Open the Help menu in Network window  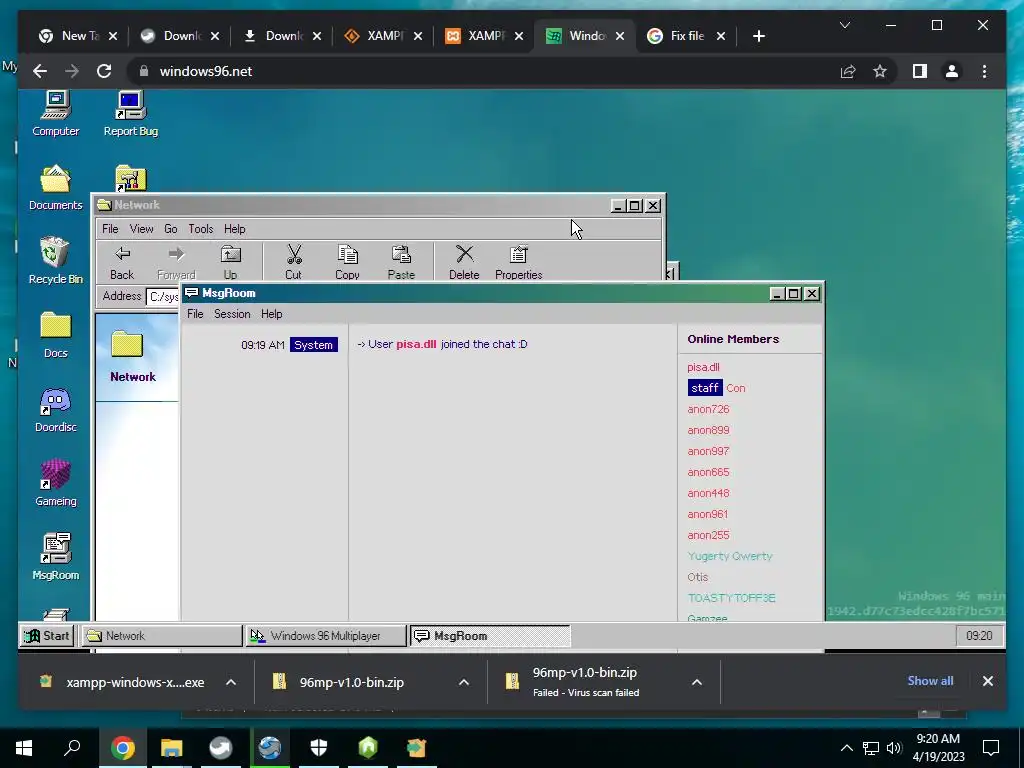coord(234,229)
